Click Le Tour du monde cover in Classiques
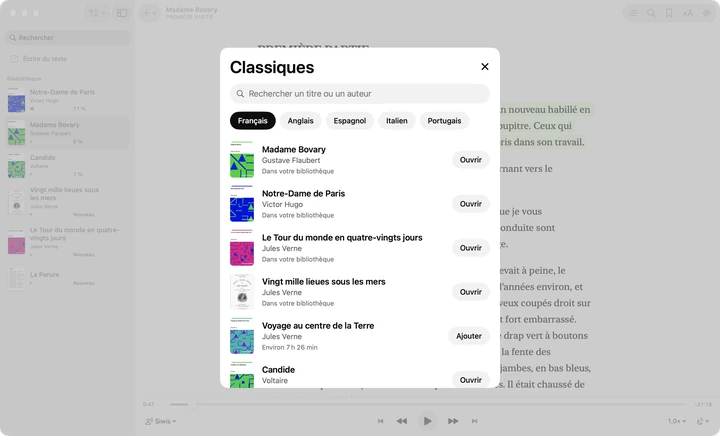The height and width of the screenshot is (436, 720). pyautogui.click(x=242, y=248)
